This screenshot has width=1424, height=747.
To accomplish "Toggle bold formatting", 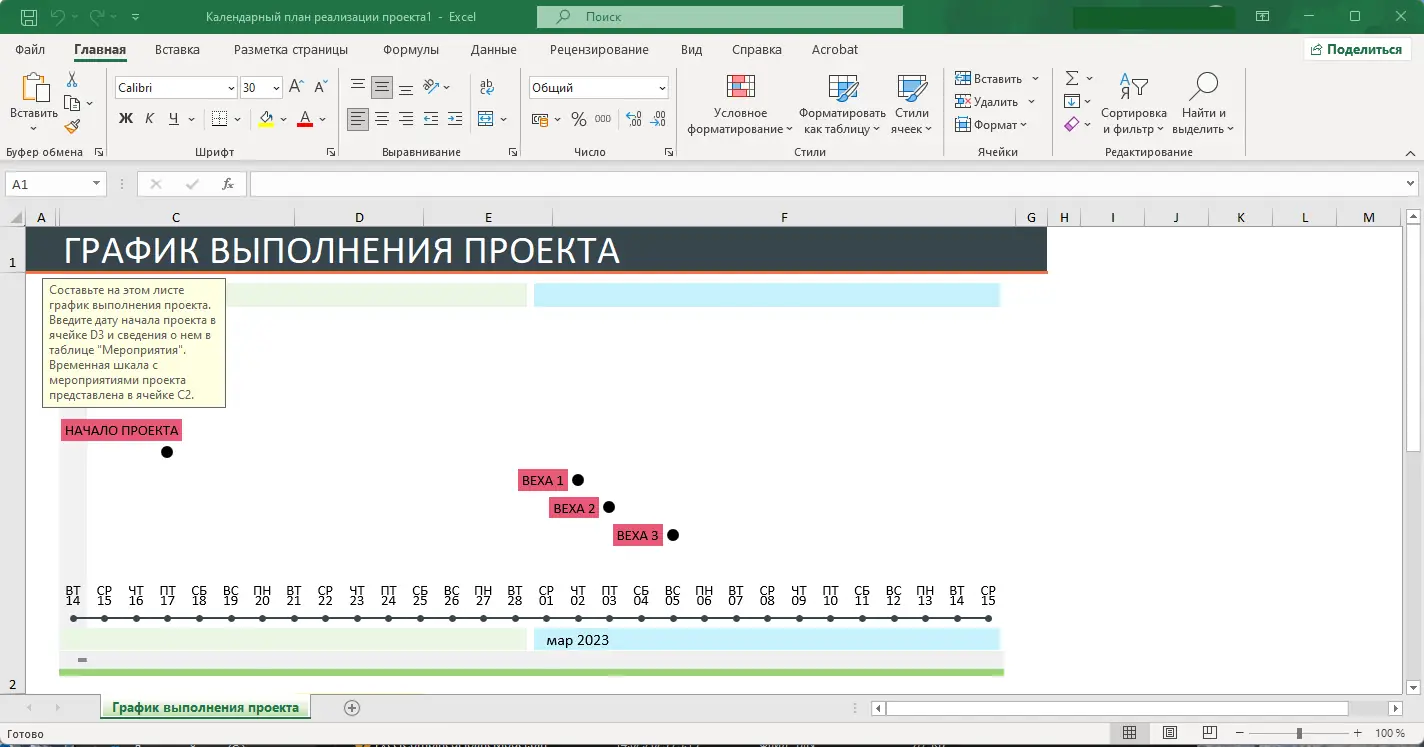I will tap(125, 119).
